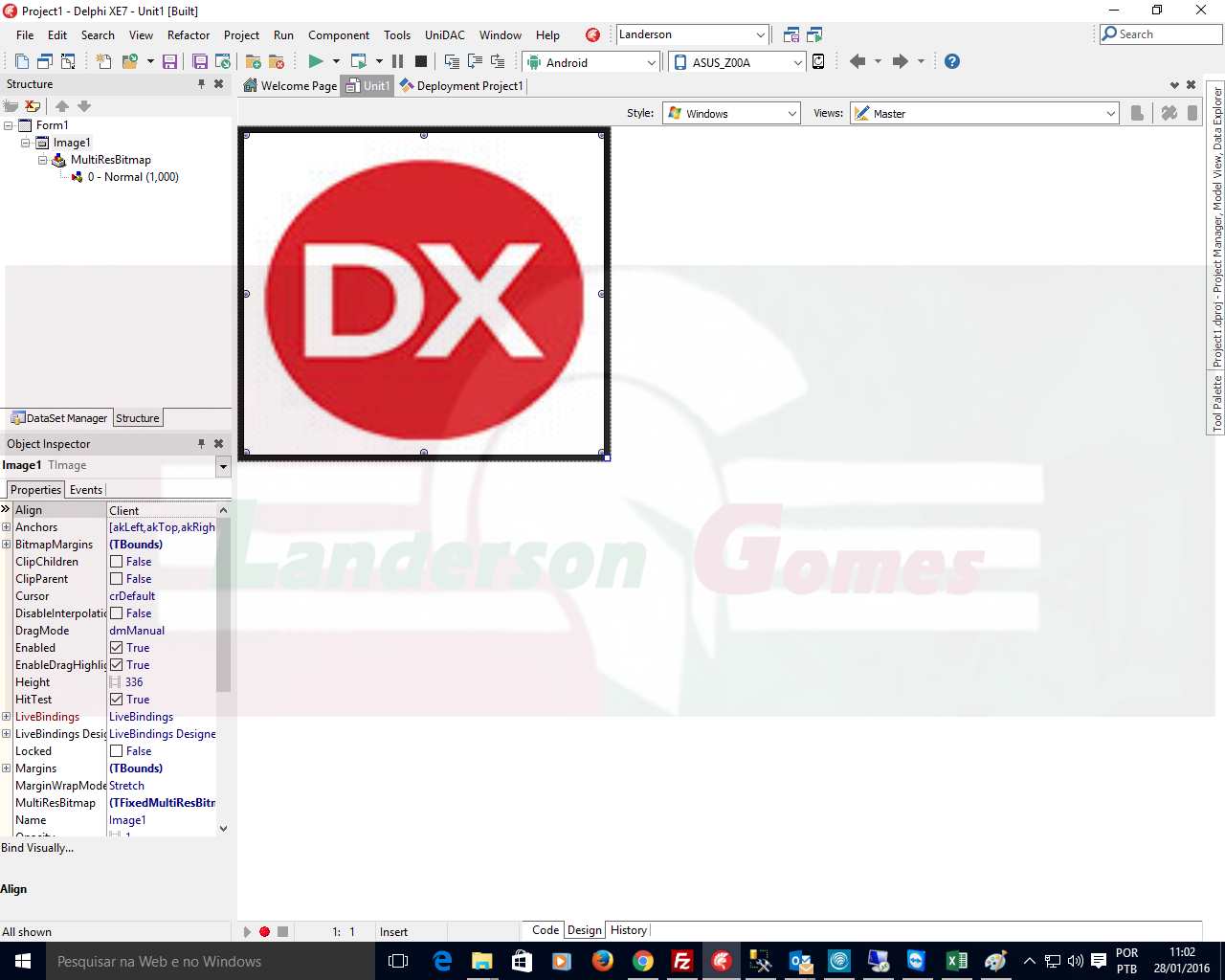Screen dimensions: 1225x980
Task: Collapse the MultiResBitmap tree node
Action: [x=43, y=160]
